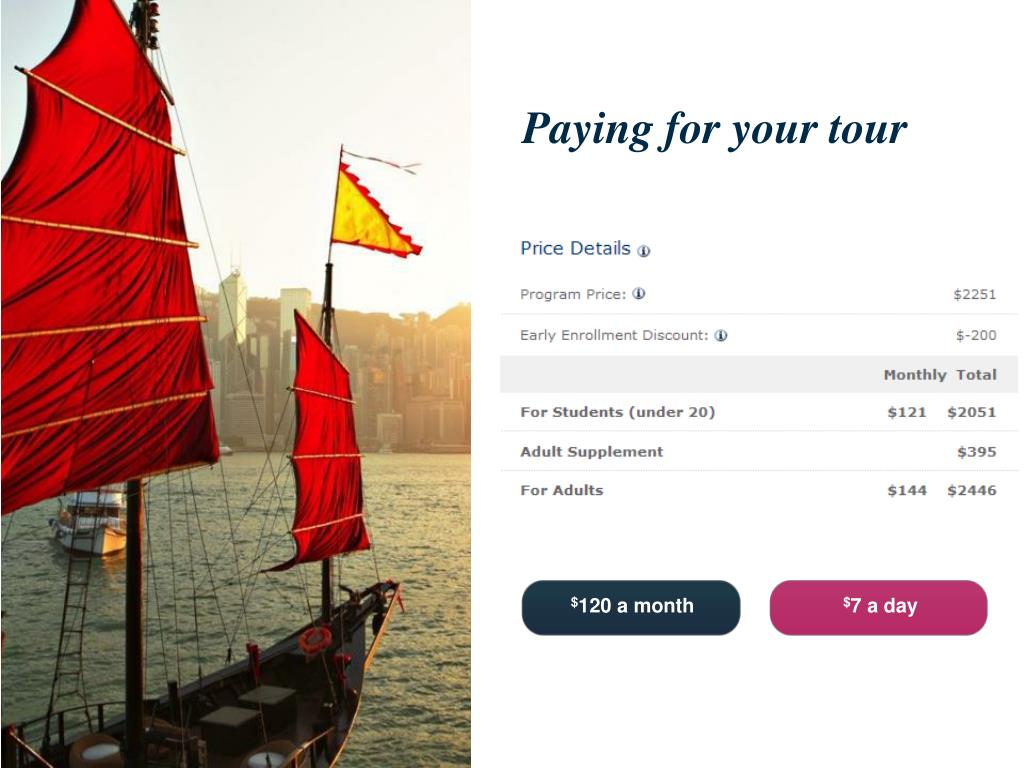The image size is (1024, 768).
Task: Open the Early Enrollment Discount info icon
Action: click(720, 336)
